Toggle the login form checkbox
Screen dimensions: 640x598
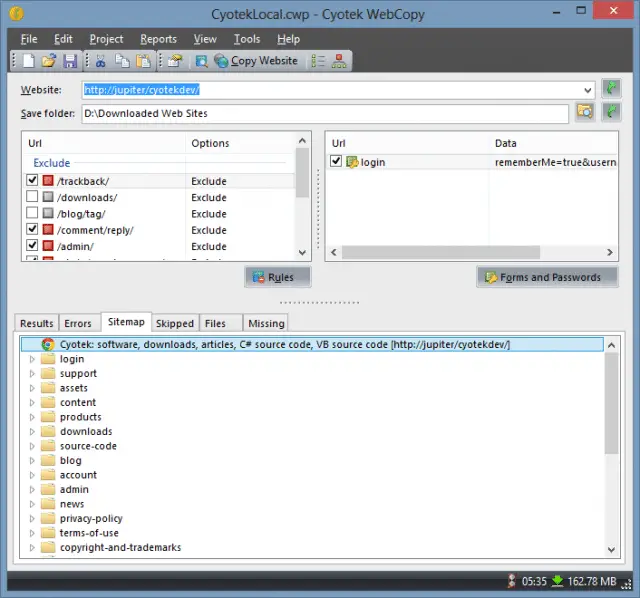click(x=336, y=162)
